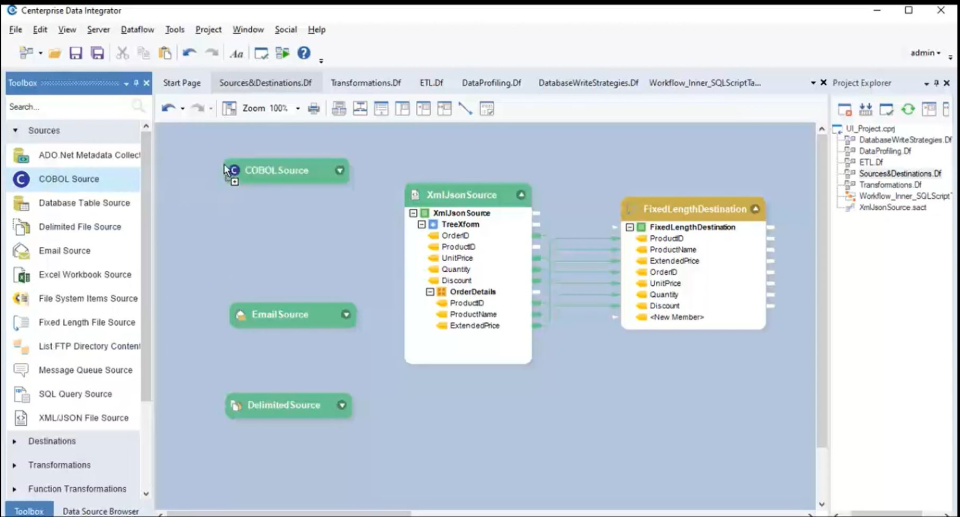Collapse the XmlJsonSource object box
Image resolution: width=960 pixels, height=517 pixels.
click(x=521, y=195)
